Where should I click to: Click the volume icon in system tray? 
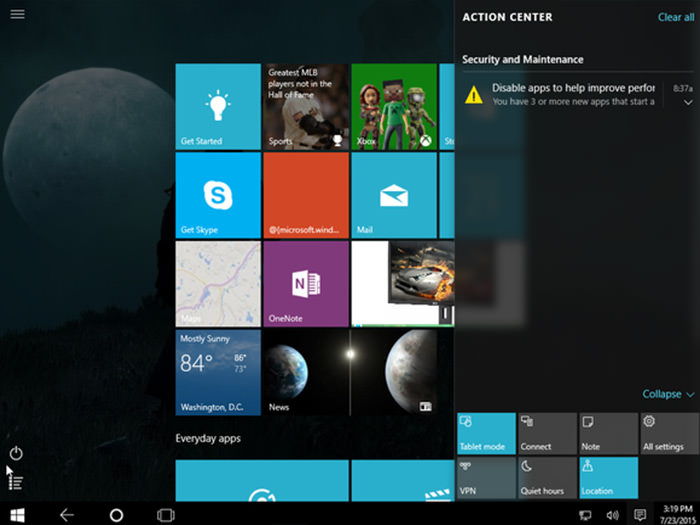coord(613,514)
